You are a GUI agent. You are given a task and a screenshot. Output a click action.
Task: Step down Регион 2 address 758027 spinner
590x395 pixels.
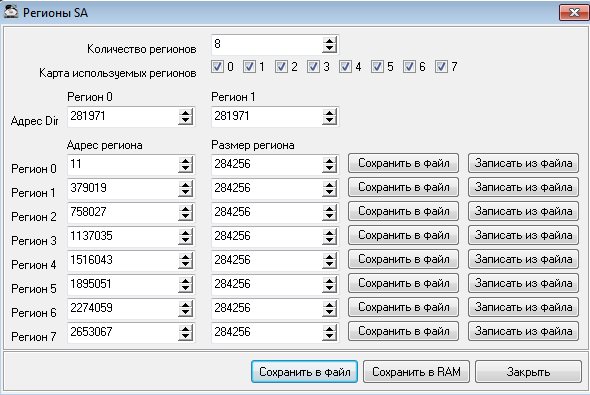click(x=186, y=217)
